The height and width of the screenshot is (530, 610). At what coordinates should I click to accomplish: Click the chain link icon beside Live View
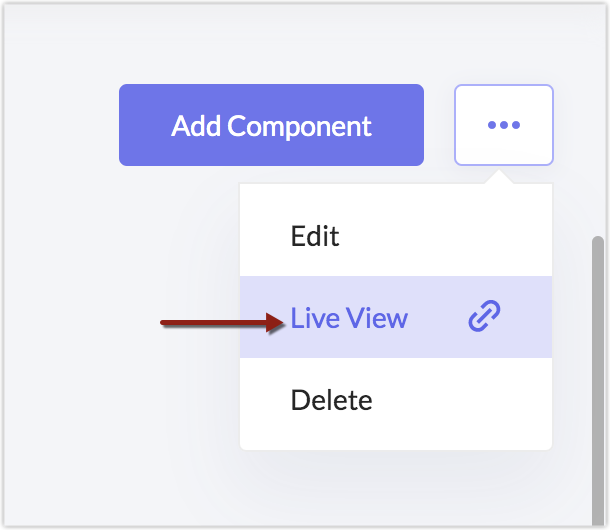click(x=484, y=318)
